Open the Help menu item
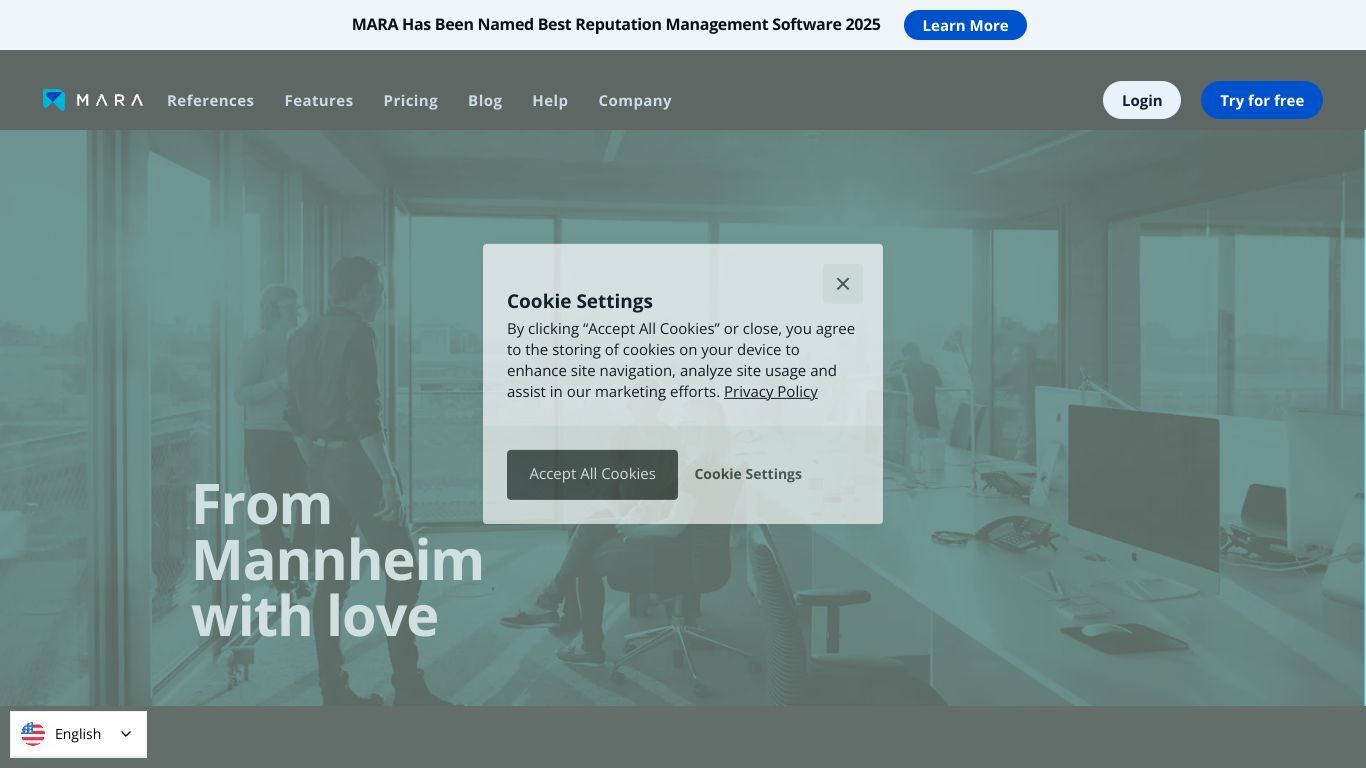Image resolution: width=1366 pixels, height=768 pixels. [x=550, y=101]
